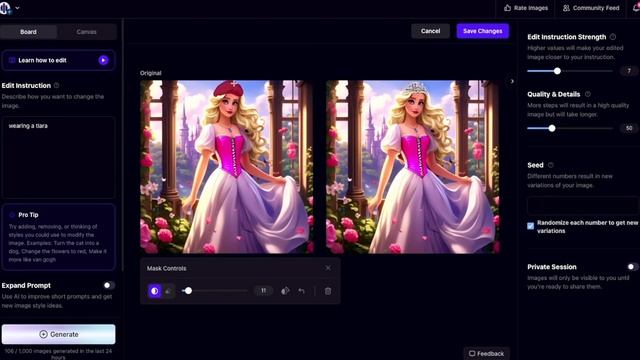The image size is (640, 360).
Task: Click the Community Feed people icon
Action: click(x=566, y=8)
